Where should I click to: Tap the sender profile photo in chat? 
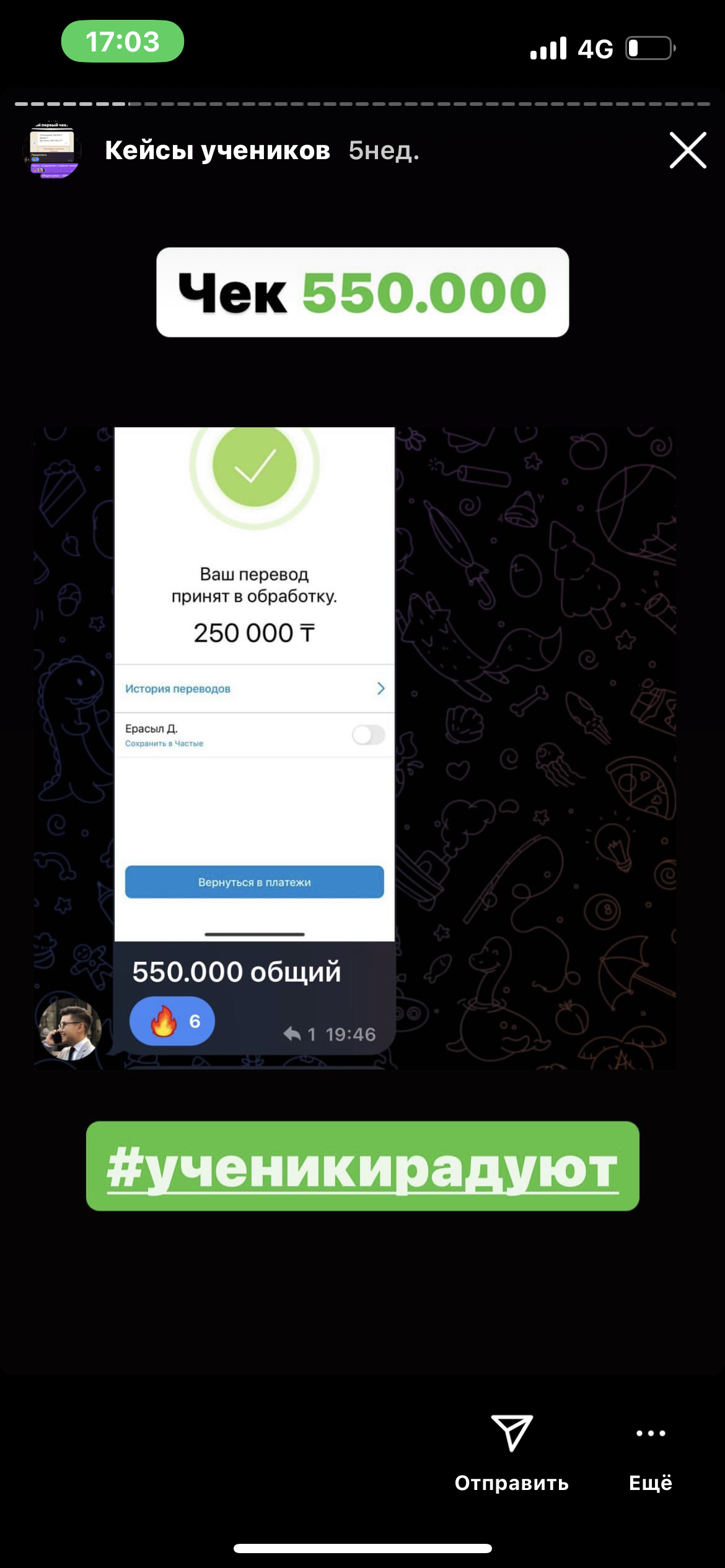point(70,1029)
